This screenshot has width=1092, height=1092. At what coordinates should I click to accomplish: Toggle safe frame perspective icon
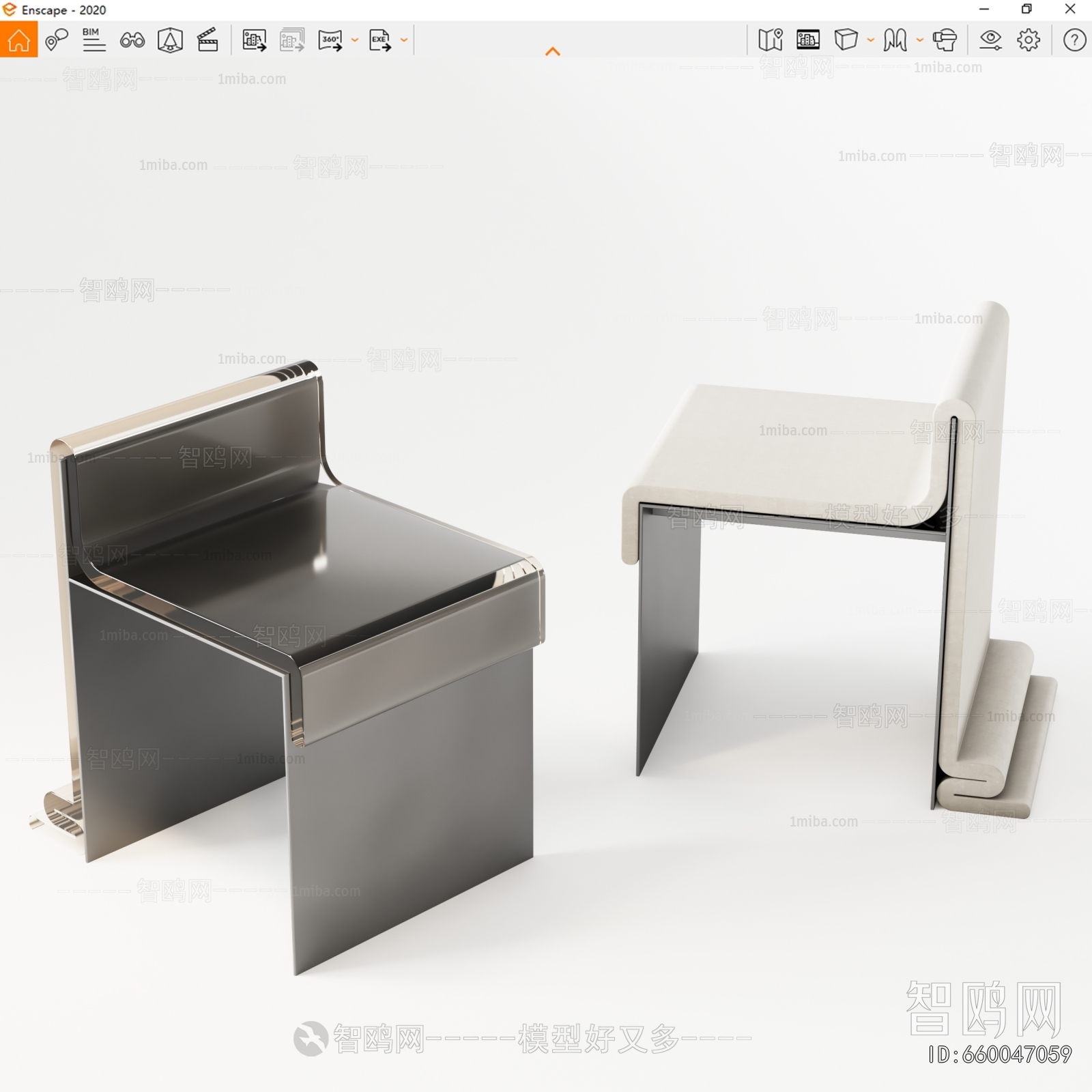tap(170, 40)
